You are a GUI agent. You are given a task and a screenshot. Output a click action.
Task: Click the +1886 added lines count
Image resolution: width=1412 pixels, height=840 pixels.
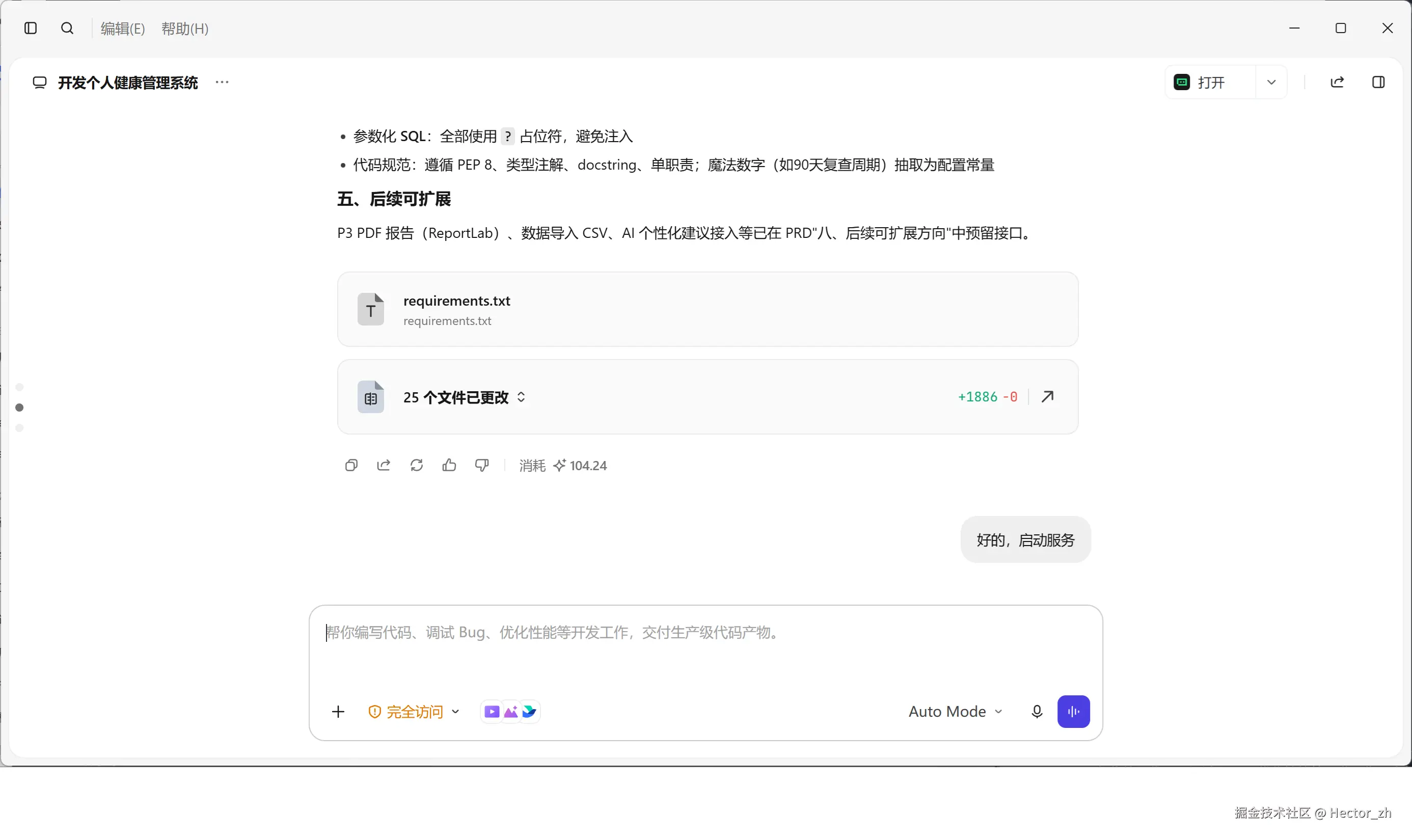(x=977, y=397)
